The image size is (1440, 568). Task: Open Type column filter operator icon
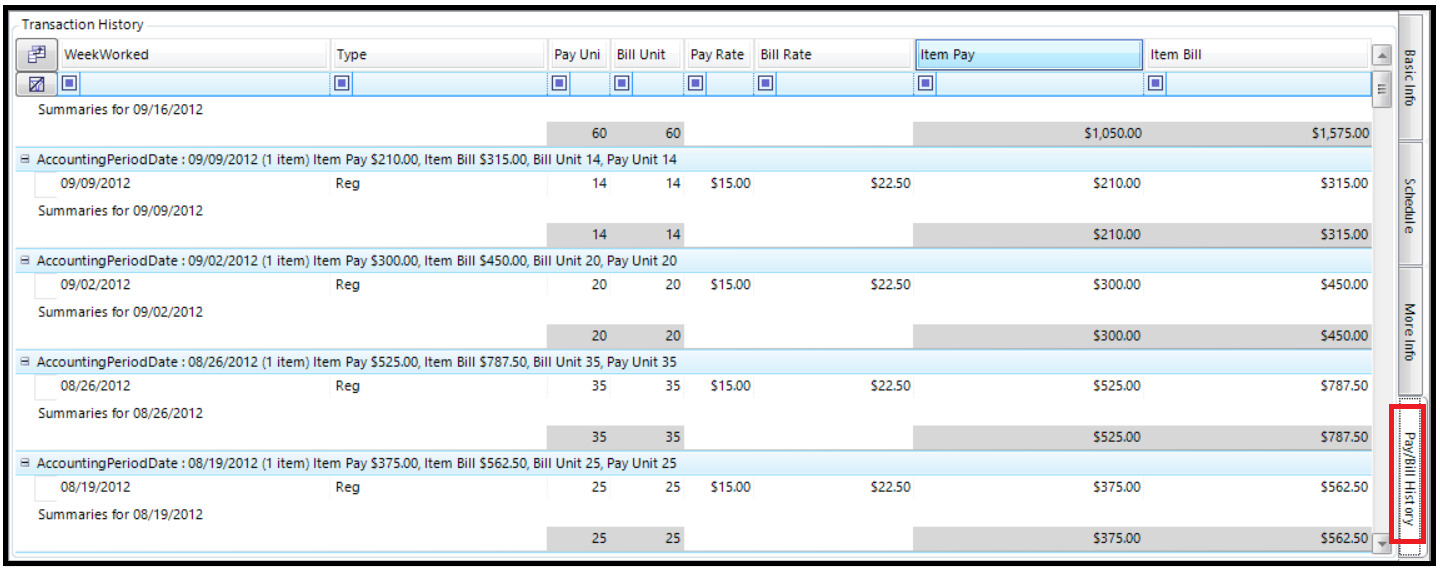tap(342, 84)
